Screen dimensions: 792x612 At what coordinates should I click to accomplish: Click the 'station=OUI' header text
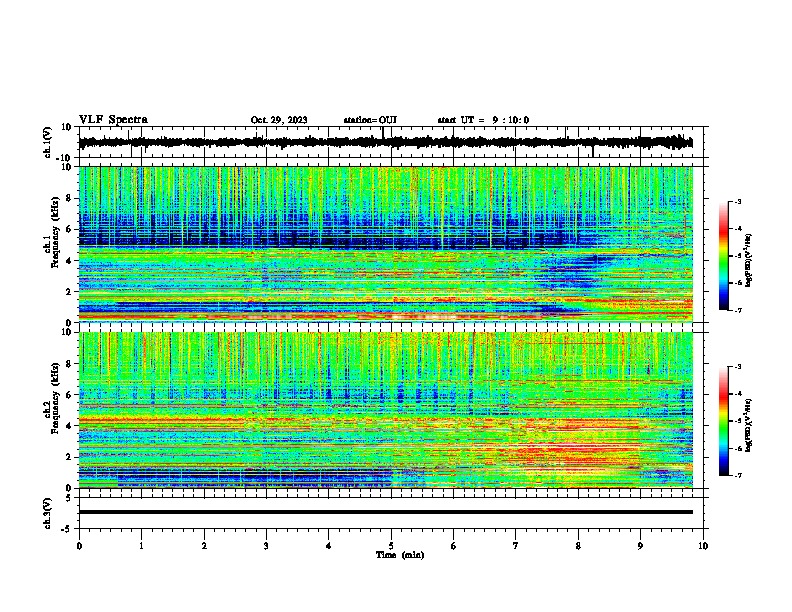(370, 120)
